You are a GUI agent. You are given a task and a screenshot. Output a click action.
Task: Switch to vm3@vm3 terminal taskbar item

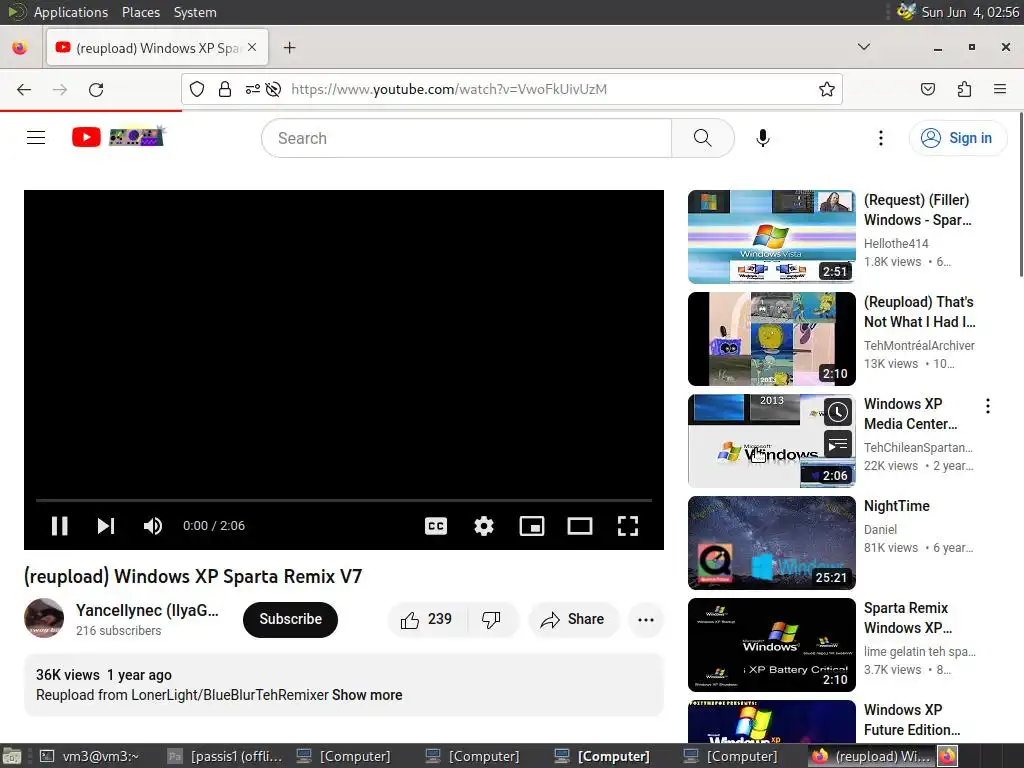pyautogui.click(x=91, y=756)
